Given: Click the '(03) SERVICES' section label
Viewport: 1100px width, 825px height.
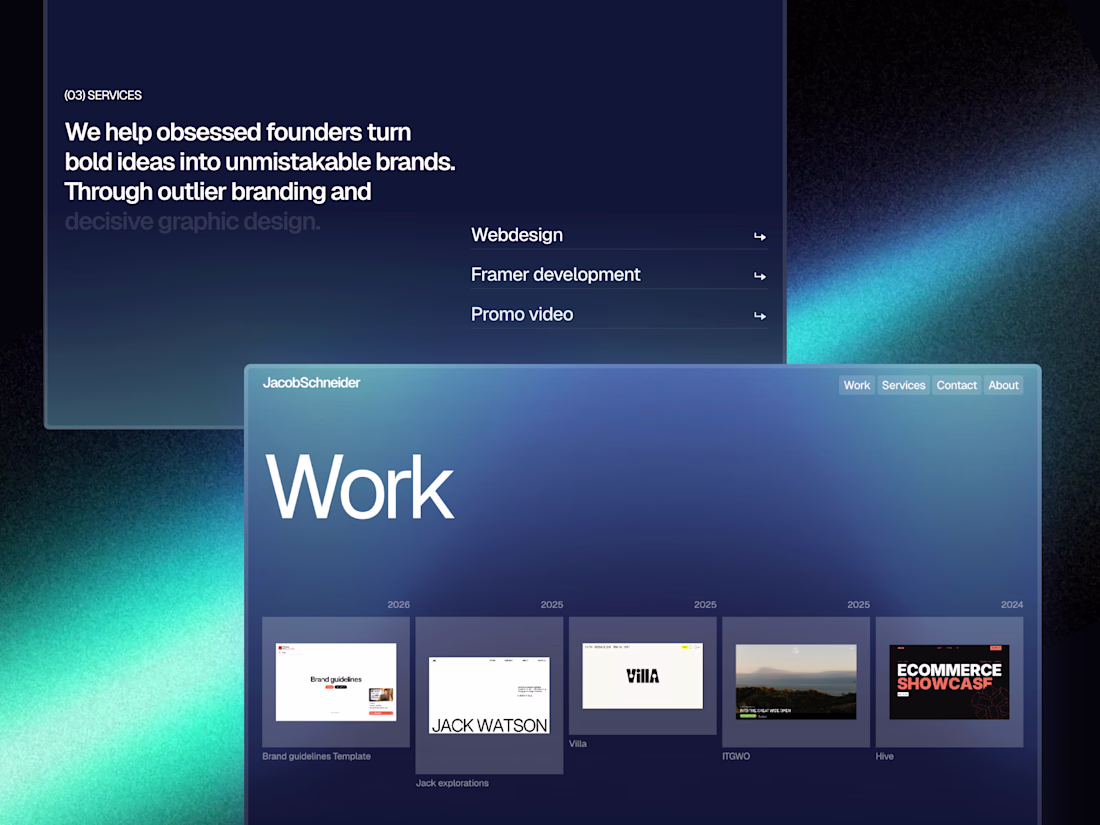Looking at the screenshot, I should tap(103, 95).
